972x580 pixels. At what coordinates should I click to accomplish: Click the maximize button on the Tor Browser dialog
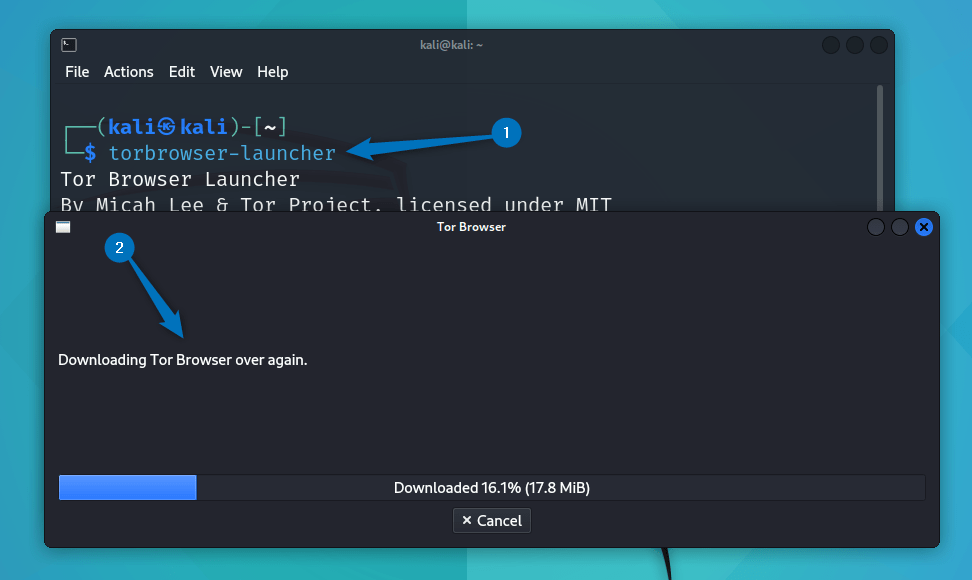point(897,227)
